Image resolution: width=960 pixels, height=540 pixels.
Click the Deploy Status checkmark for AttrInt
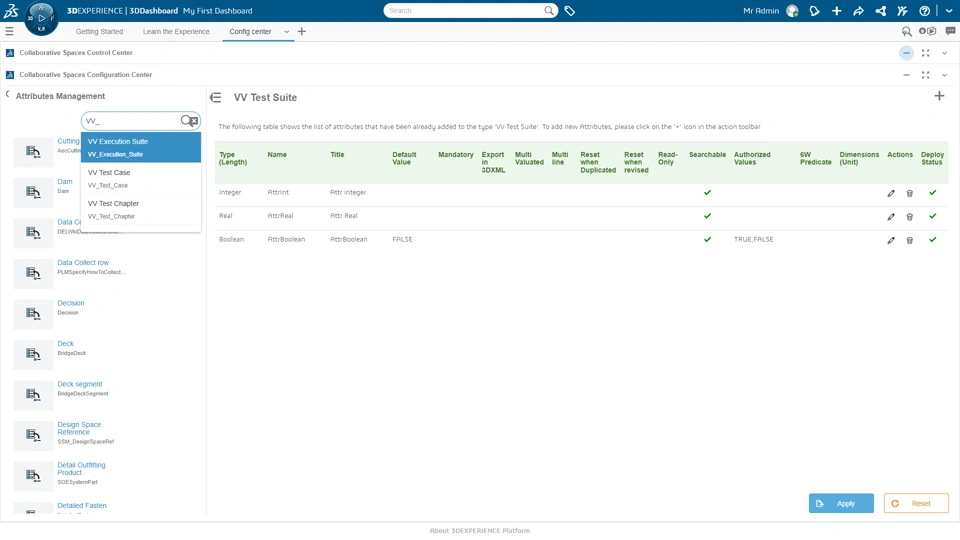(932, 193)
